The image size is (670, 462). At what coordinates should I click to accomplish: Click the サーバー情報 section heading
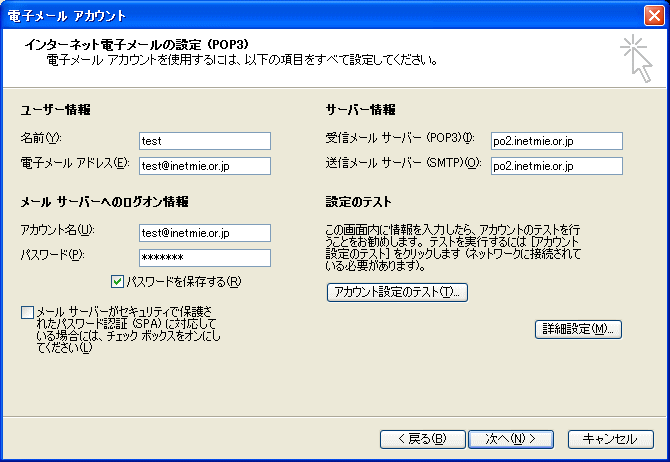(360, 110)
